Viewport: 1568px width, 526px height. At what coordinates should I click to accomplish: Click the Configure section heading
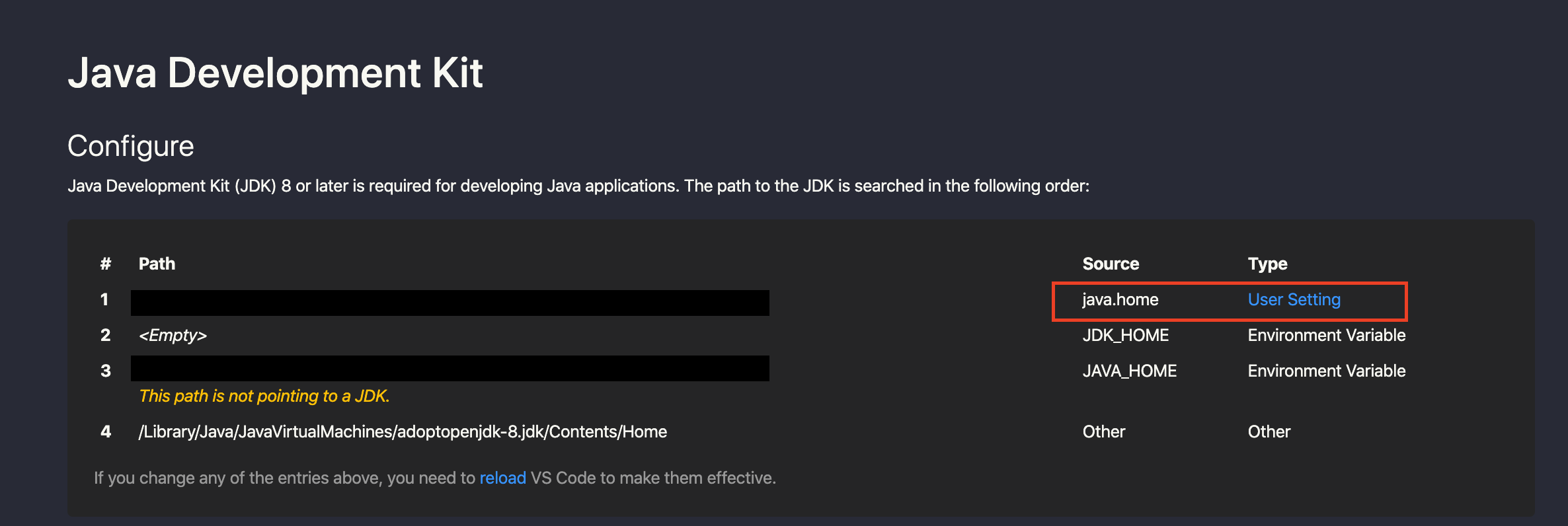click(x=131, y=146)
